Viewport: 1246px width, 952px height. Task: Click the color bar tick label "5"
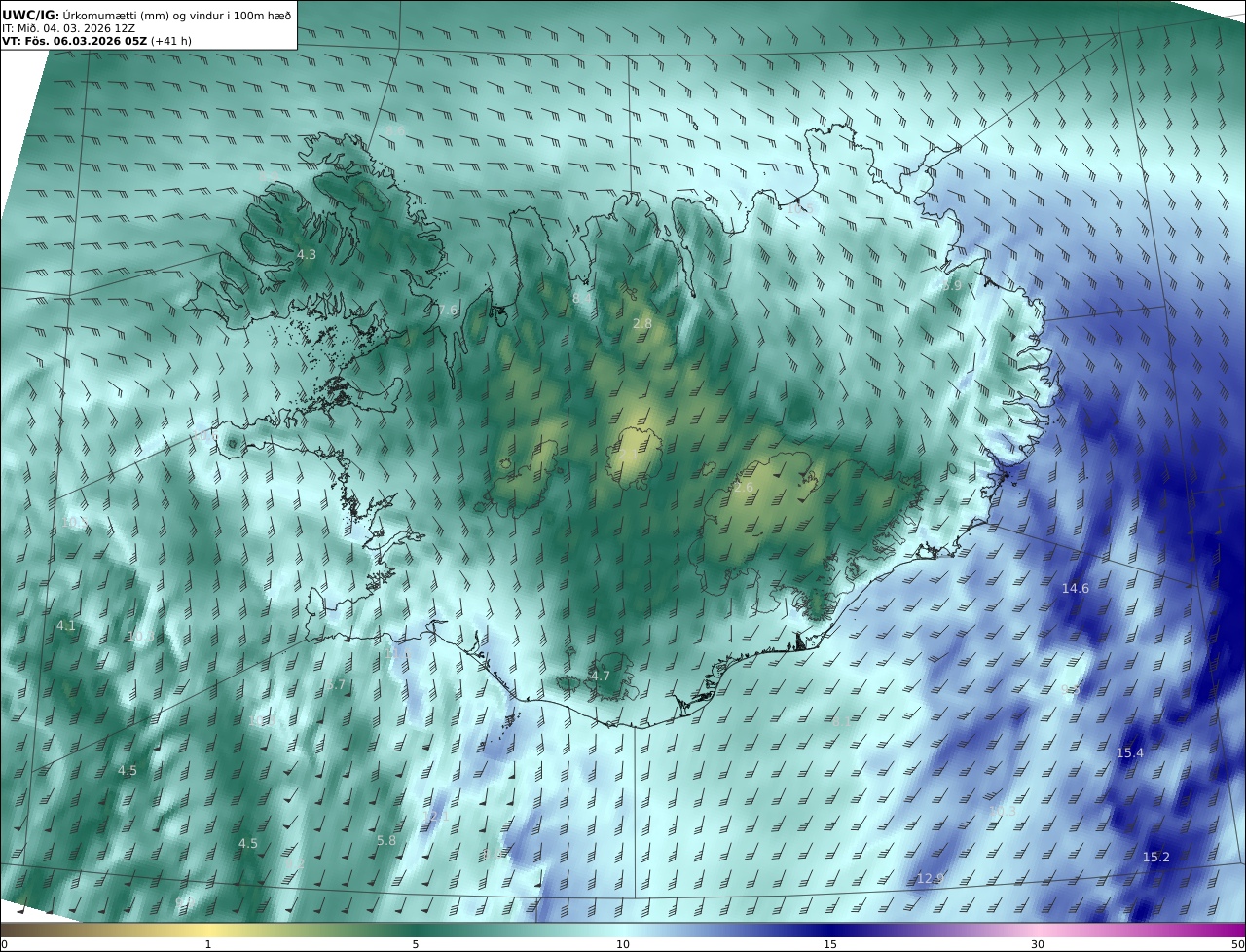pyautogui.click(x=416, y=944)
